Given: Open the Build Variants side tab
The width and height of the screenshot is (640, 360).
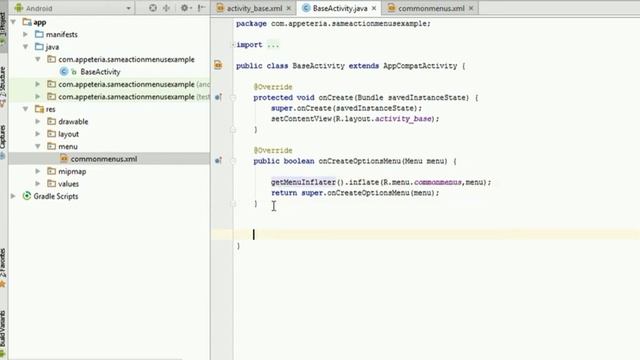Looking at the screenshot, I should coord(3,334).
